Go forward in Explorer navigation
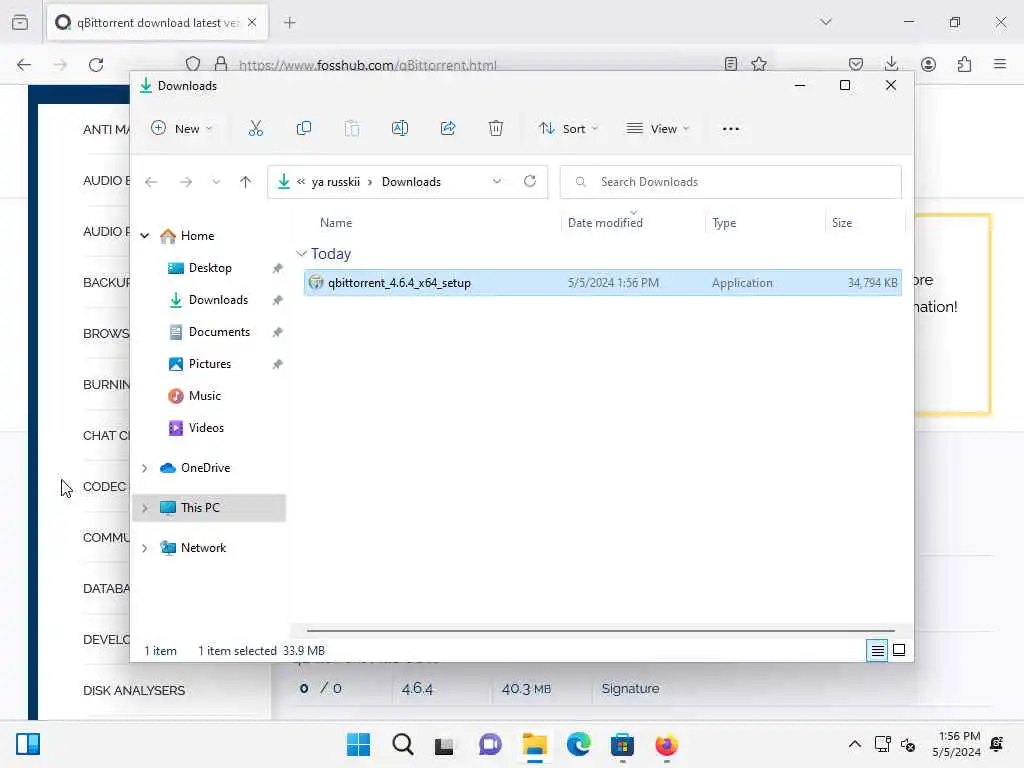 pos(186,182)
